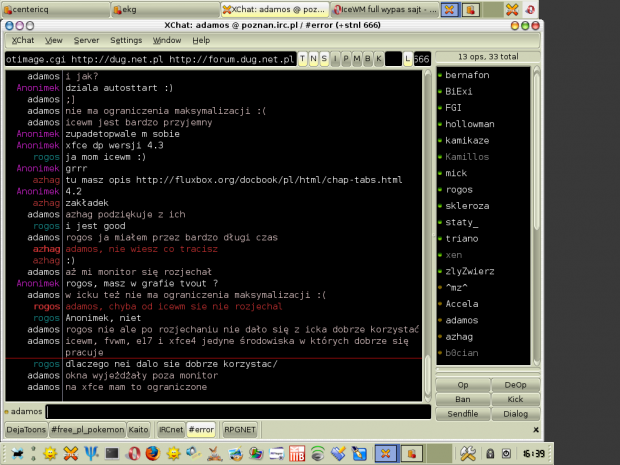Open the Help menu
The image size is (620, 465).
(x=201, y=40)
